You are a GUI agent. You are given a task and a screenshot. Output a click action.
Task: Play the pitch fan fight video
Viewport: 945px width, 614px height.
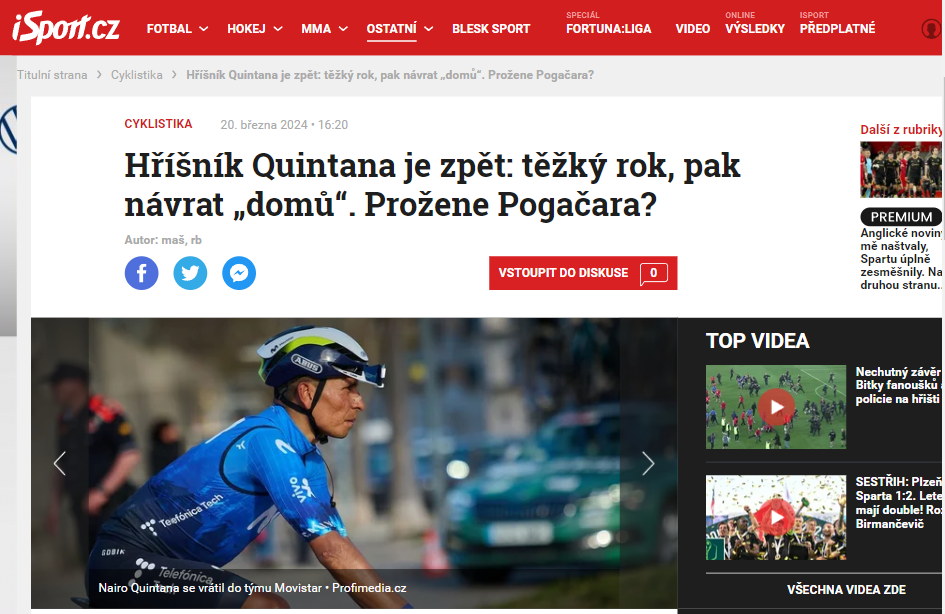[x=776, y=407]
